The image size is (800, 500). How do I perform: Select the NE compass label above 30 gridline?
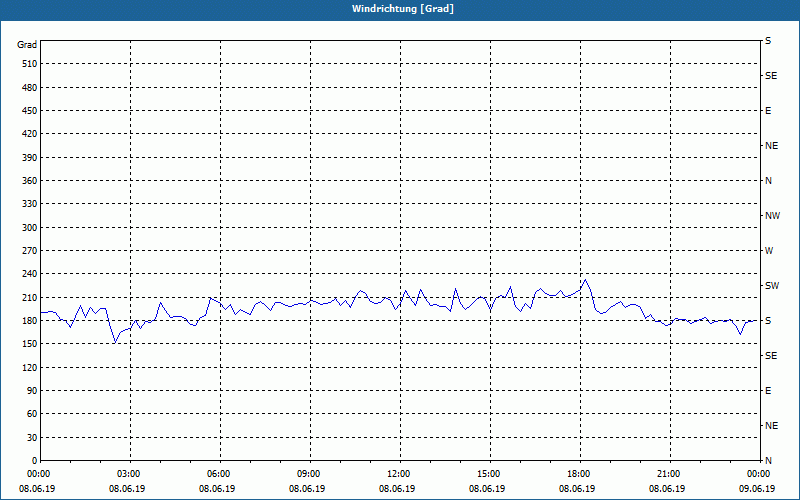pos(771,426)
